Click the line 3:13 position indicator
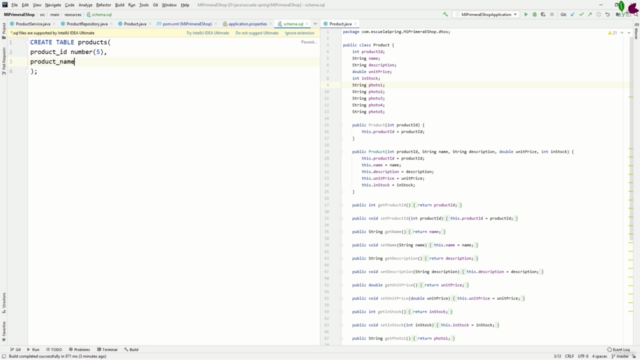 [x=557, y=356]
